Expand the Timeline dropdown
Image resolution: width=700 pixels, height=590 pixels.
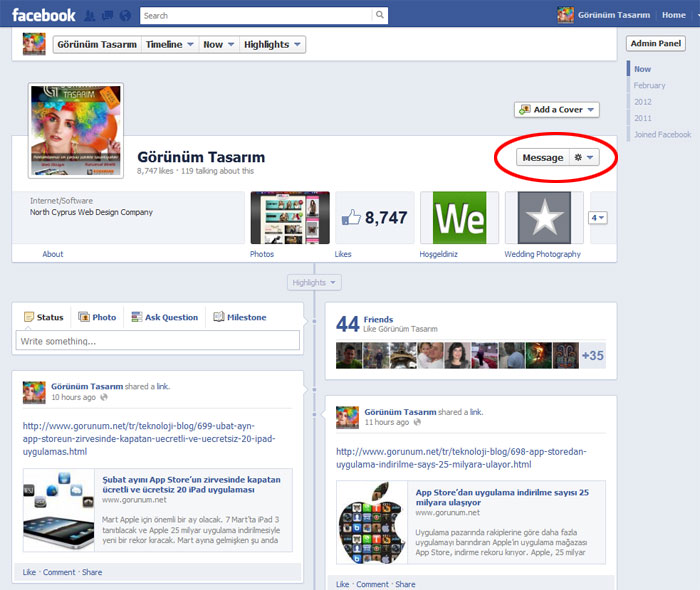click(x=170, y=45)
